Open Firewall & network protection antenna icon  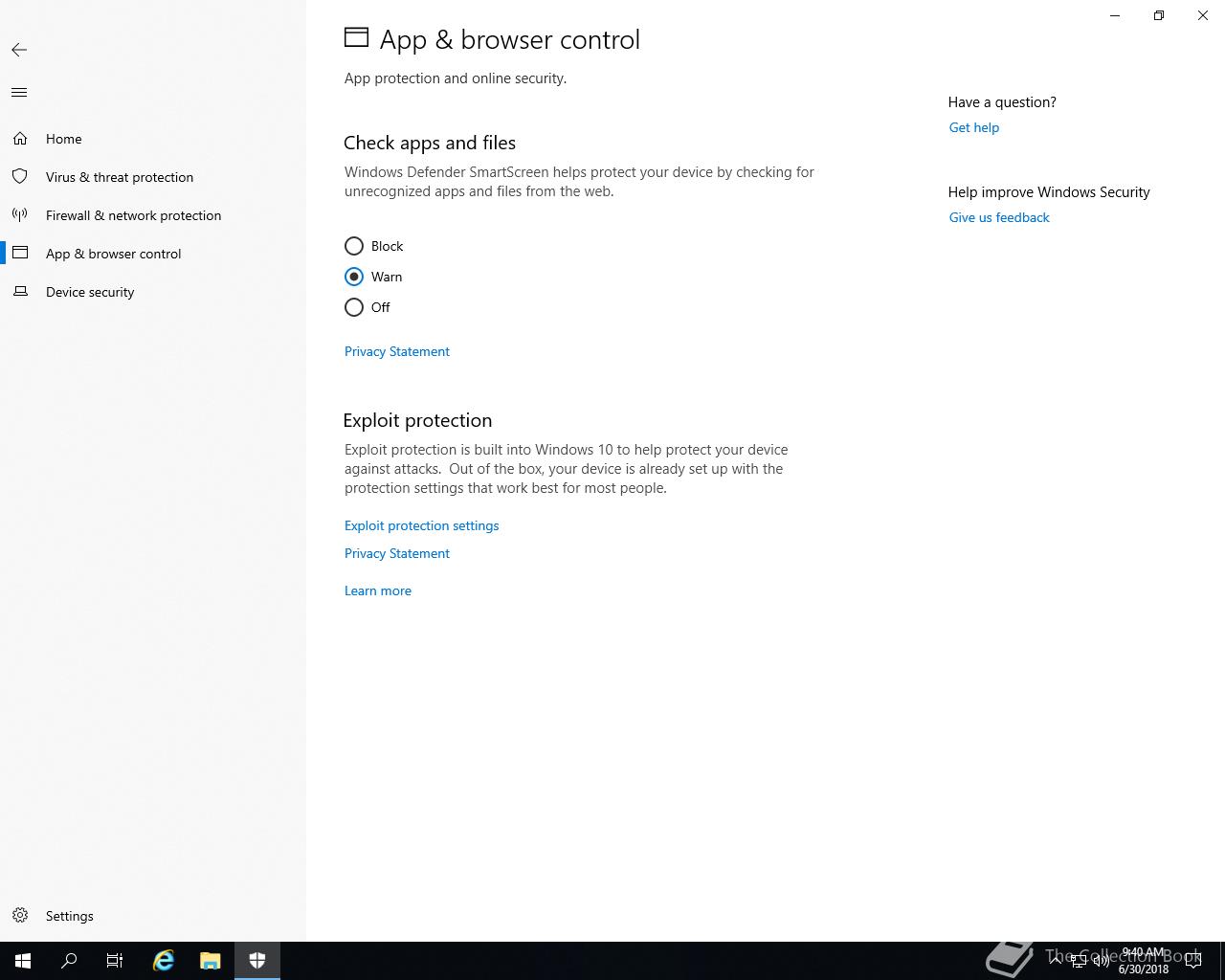20,215
